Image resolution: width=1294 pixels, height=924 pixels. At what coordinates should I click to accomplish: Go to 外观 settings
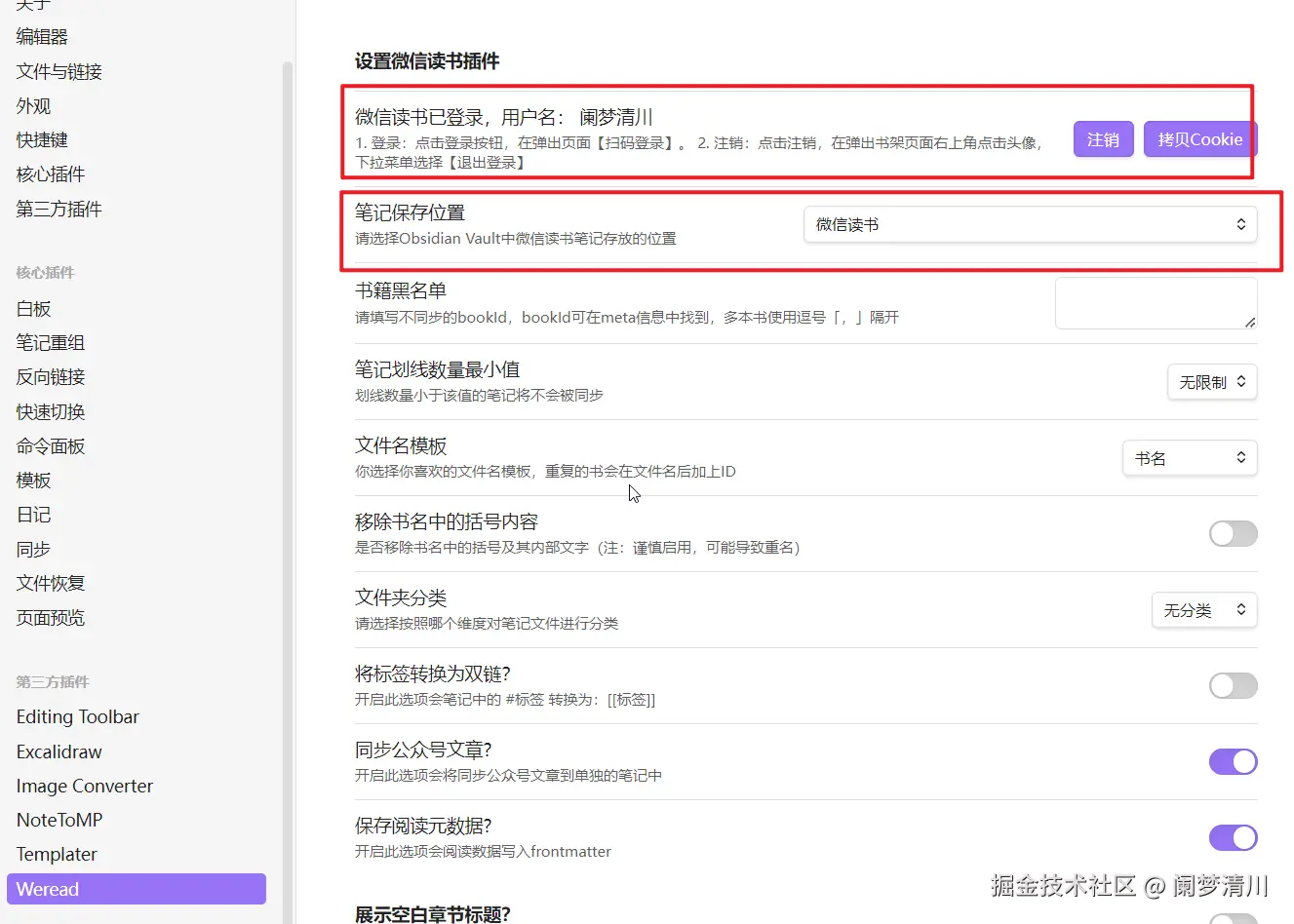33,105
